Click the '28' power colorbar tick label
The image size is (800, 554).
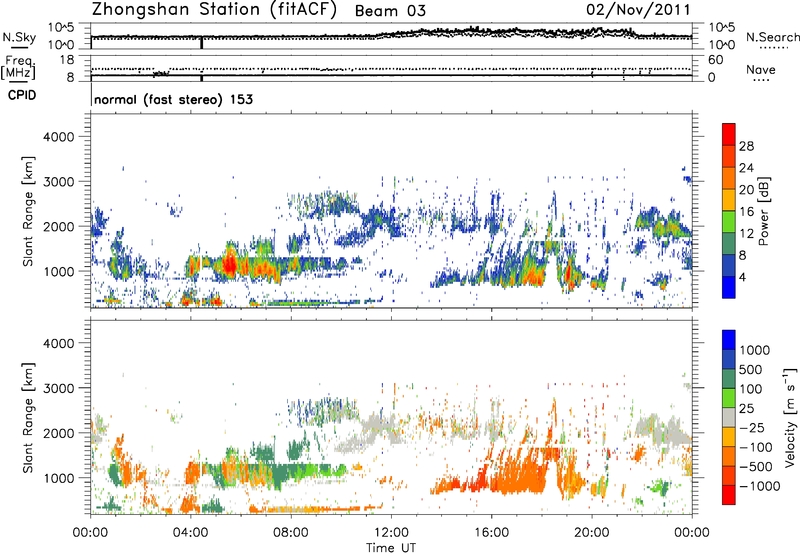click(746, 146)
